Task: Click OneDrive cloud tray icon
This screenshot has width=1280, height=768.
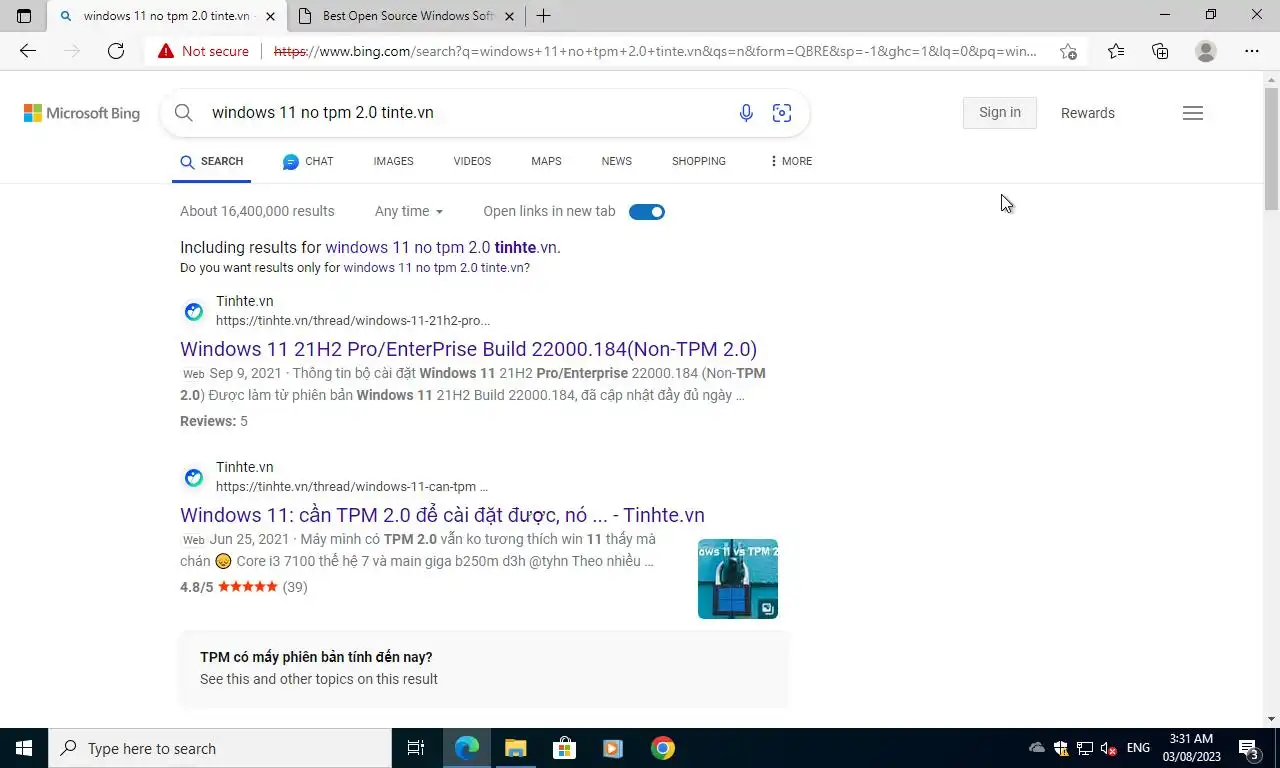Action: pos(1037,748)
